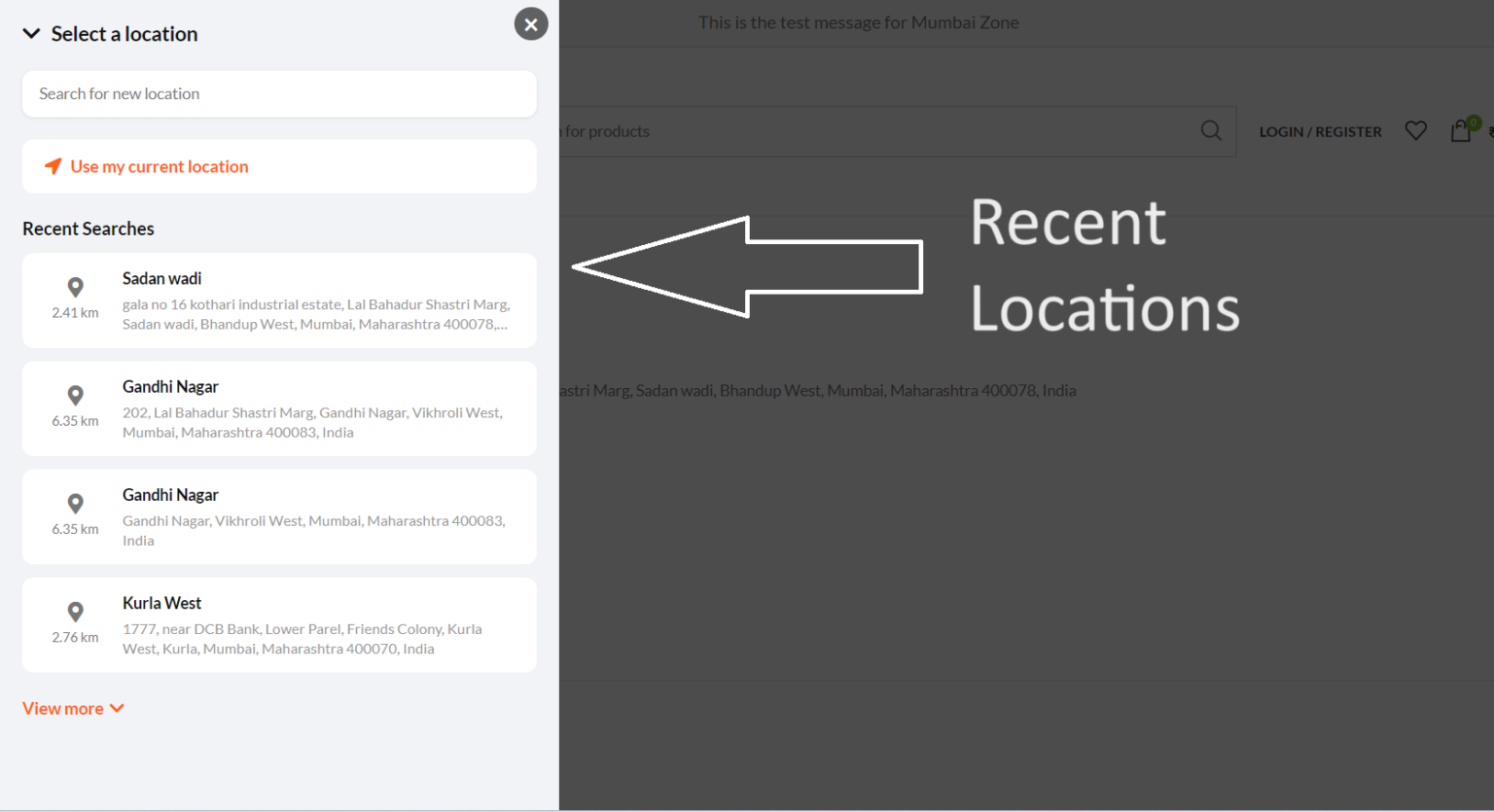Click the chevron beside View more
Image resolution: width=1494 pixels, height=812 pixels.
pos(118,708)
